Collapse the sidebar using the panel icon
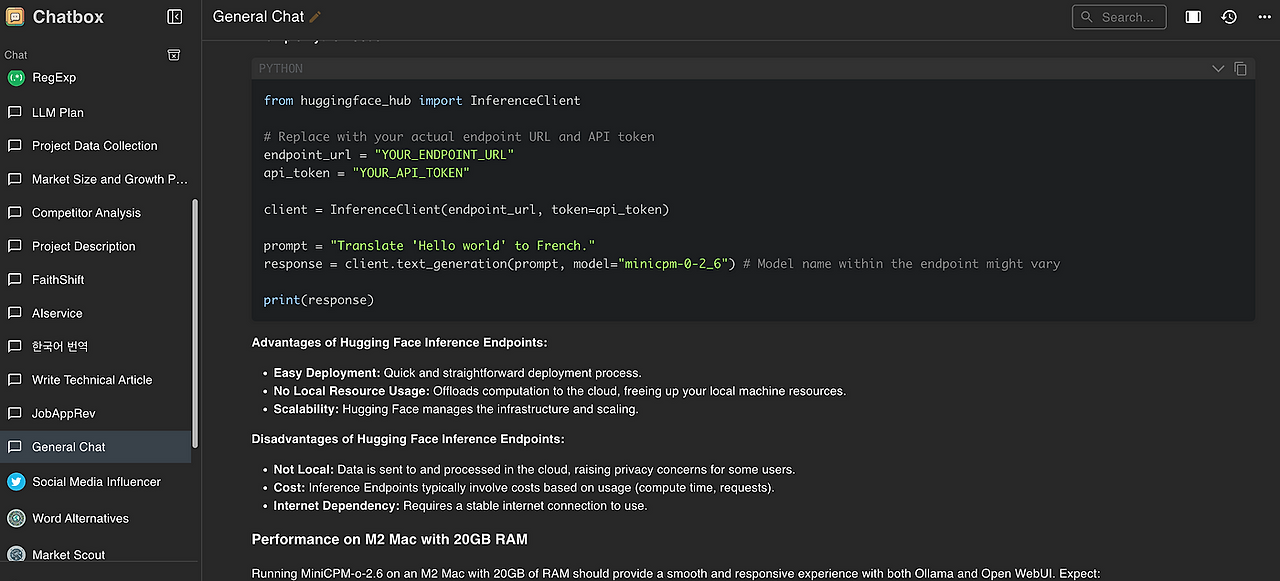Screen dimensions: 1280x581 175,17
